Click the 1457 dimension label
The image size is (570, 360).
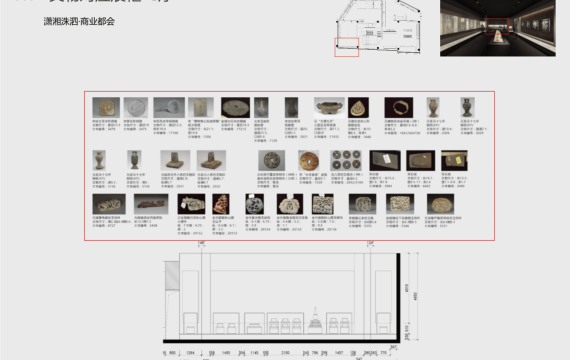pos(339,353)
